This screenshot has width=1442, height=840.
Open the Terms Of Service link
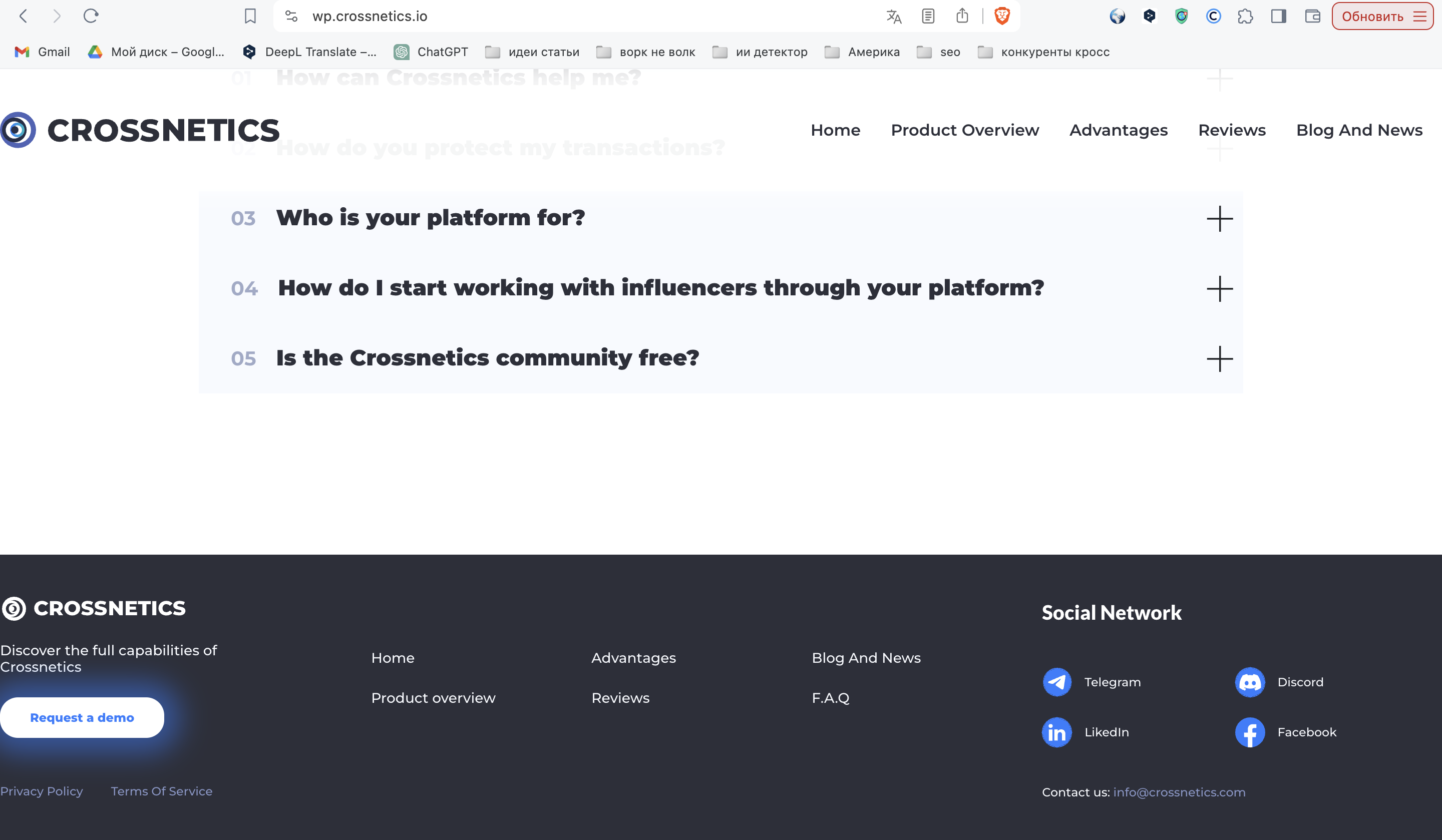[x=161, y=791]
